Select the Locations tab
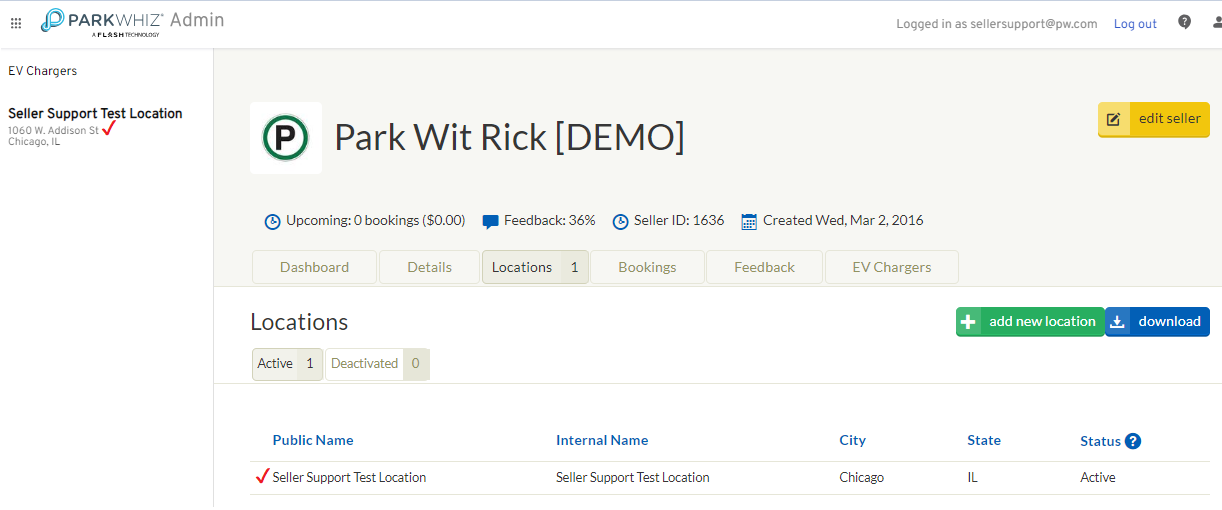 tap(535, 267)
